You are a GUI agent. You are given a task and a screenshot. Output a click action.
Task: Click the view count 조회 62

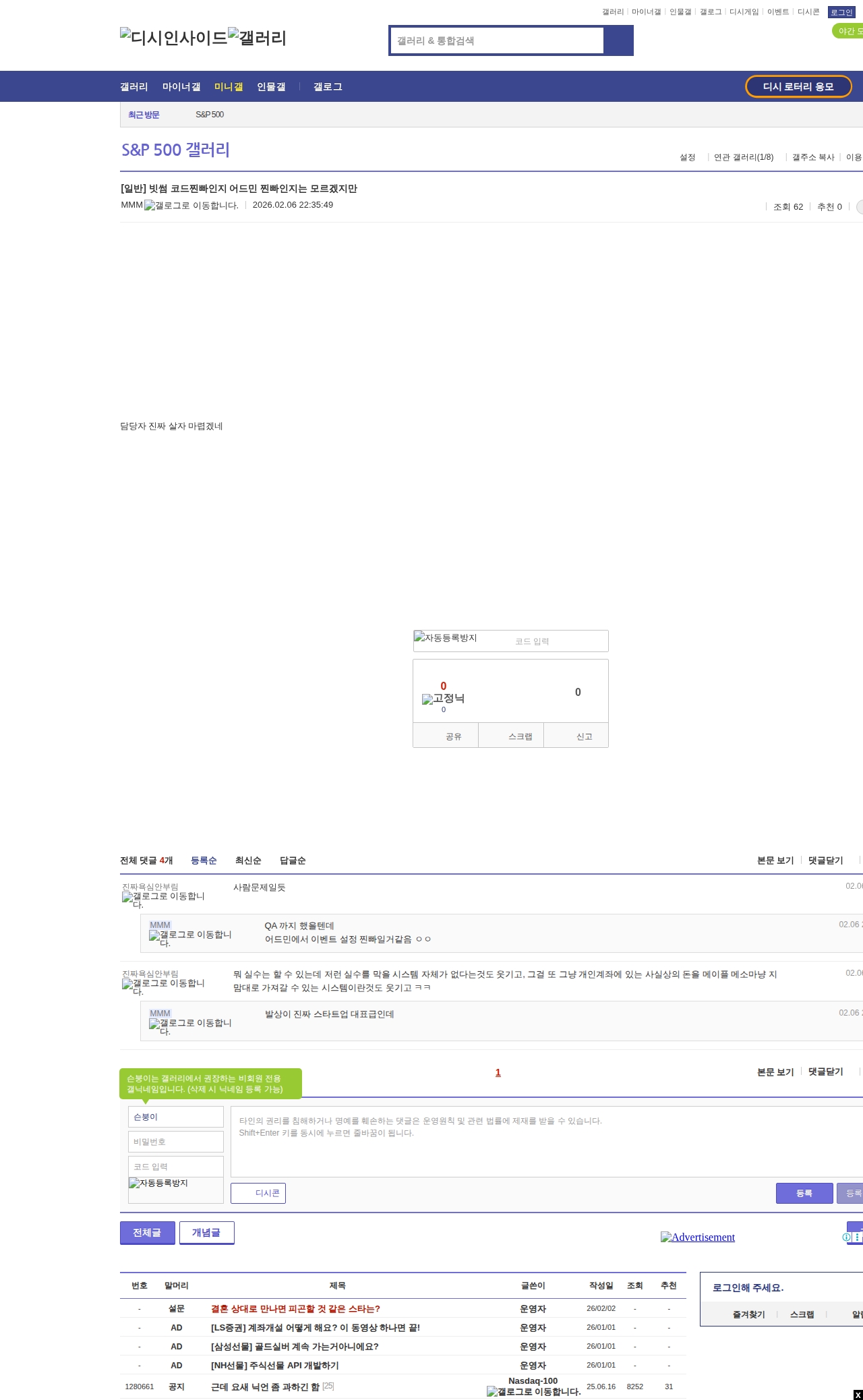tap(788, 207)
